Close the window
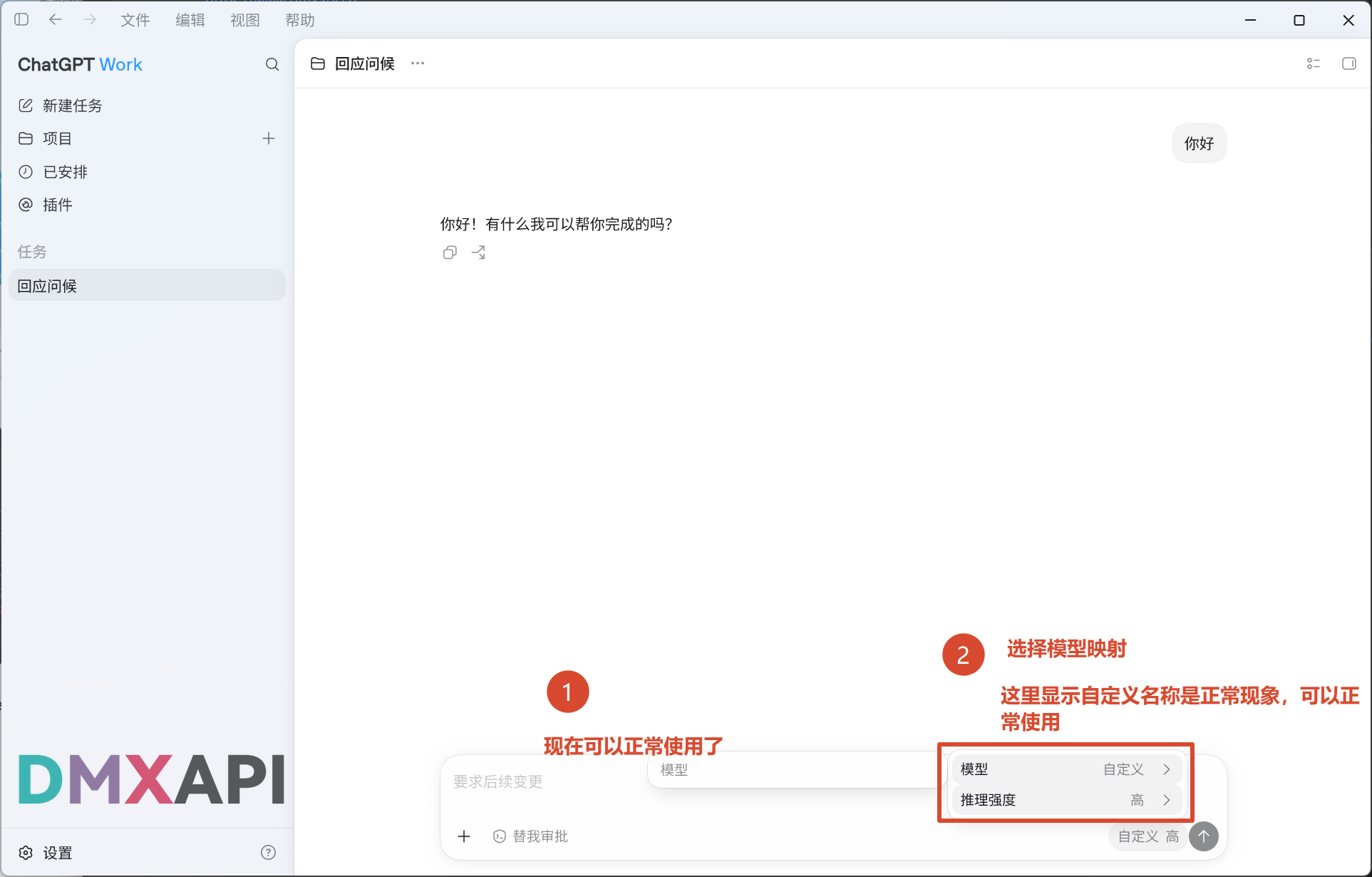The width and height of the screenshot is (1372, 877). 1348,20
